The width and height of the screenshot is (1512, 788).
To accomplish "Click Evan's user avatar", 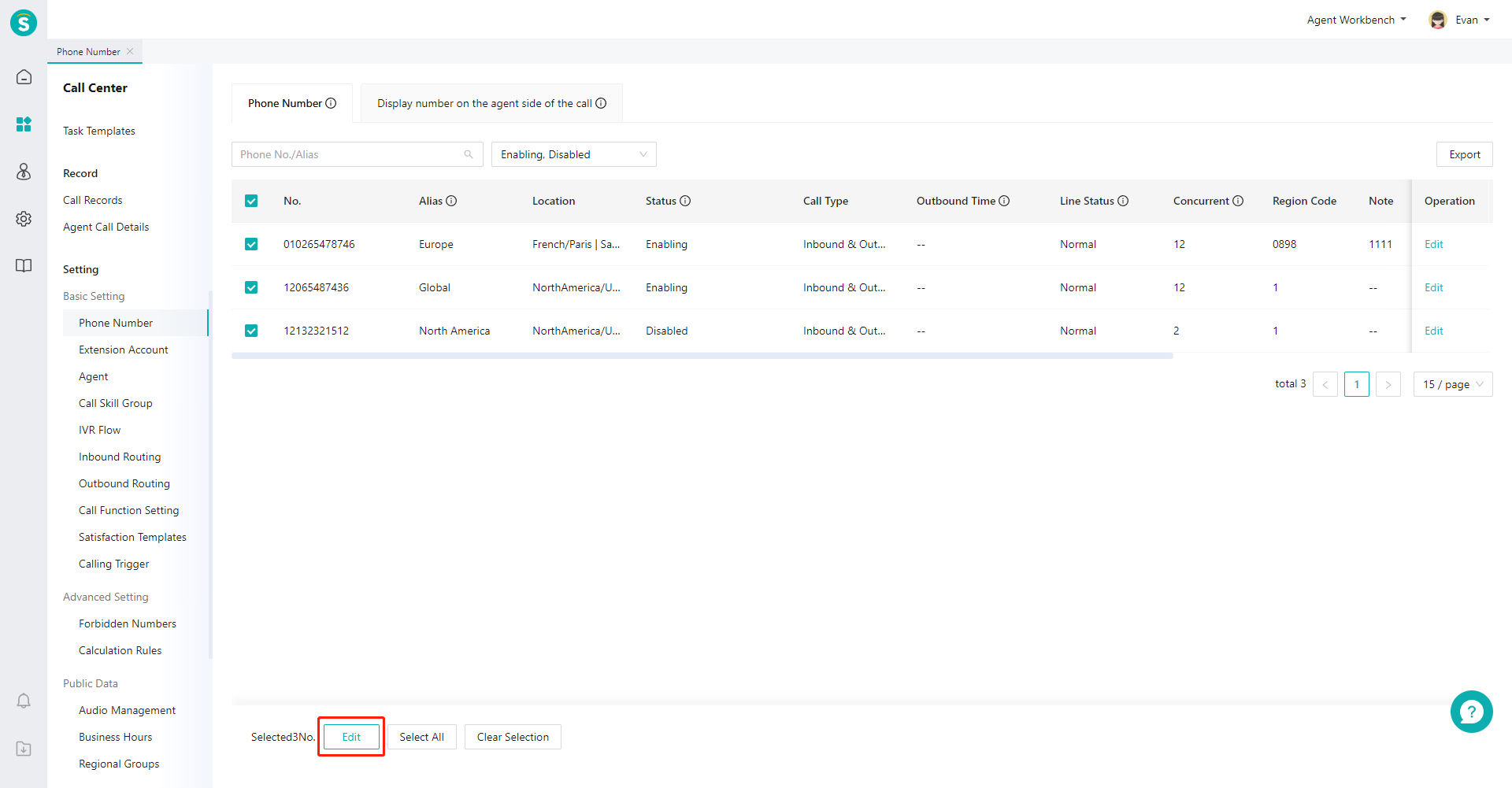I will coord(1438,20).
